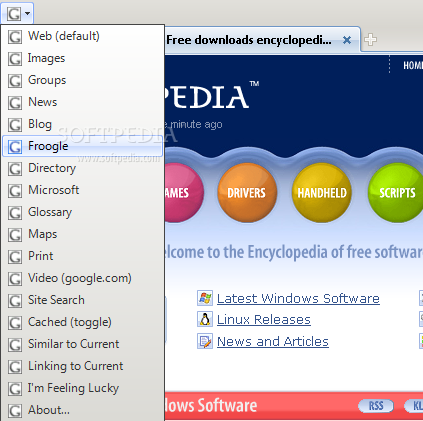This screenshot has width=423, height=421.
Task: Click the notepad icon beside News and Articles
Action: (205, 341)
